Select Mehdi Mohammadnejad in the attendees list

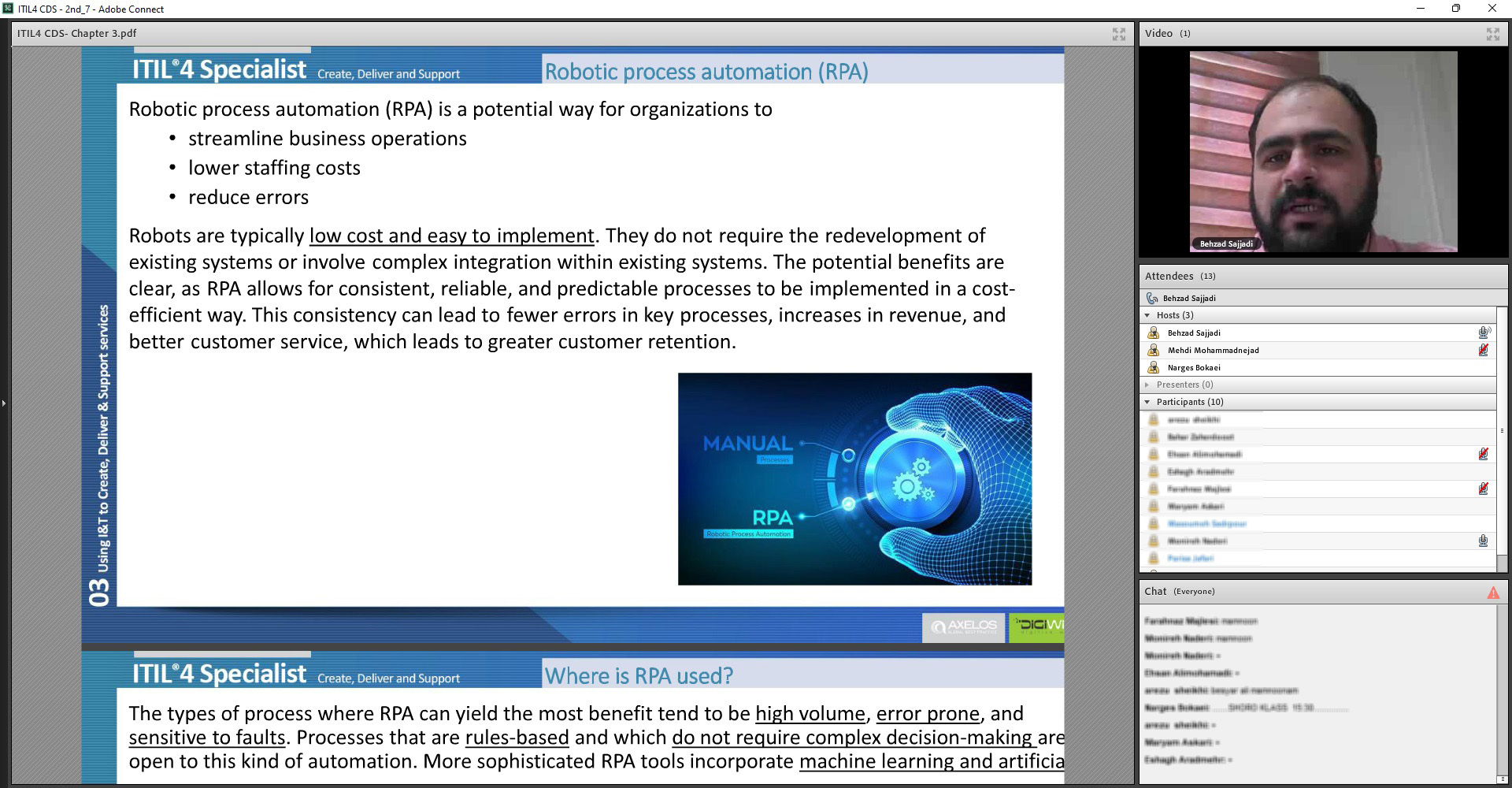click(1213, 350)
